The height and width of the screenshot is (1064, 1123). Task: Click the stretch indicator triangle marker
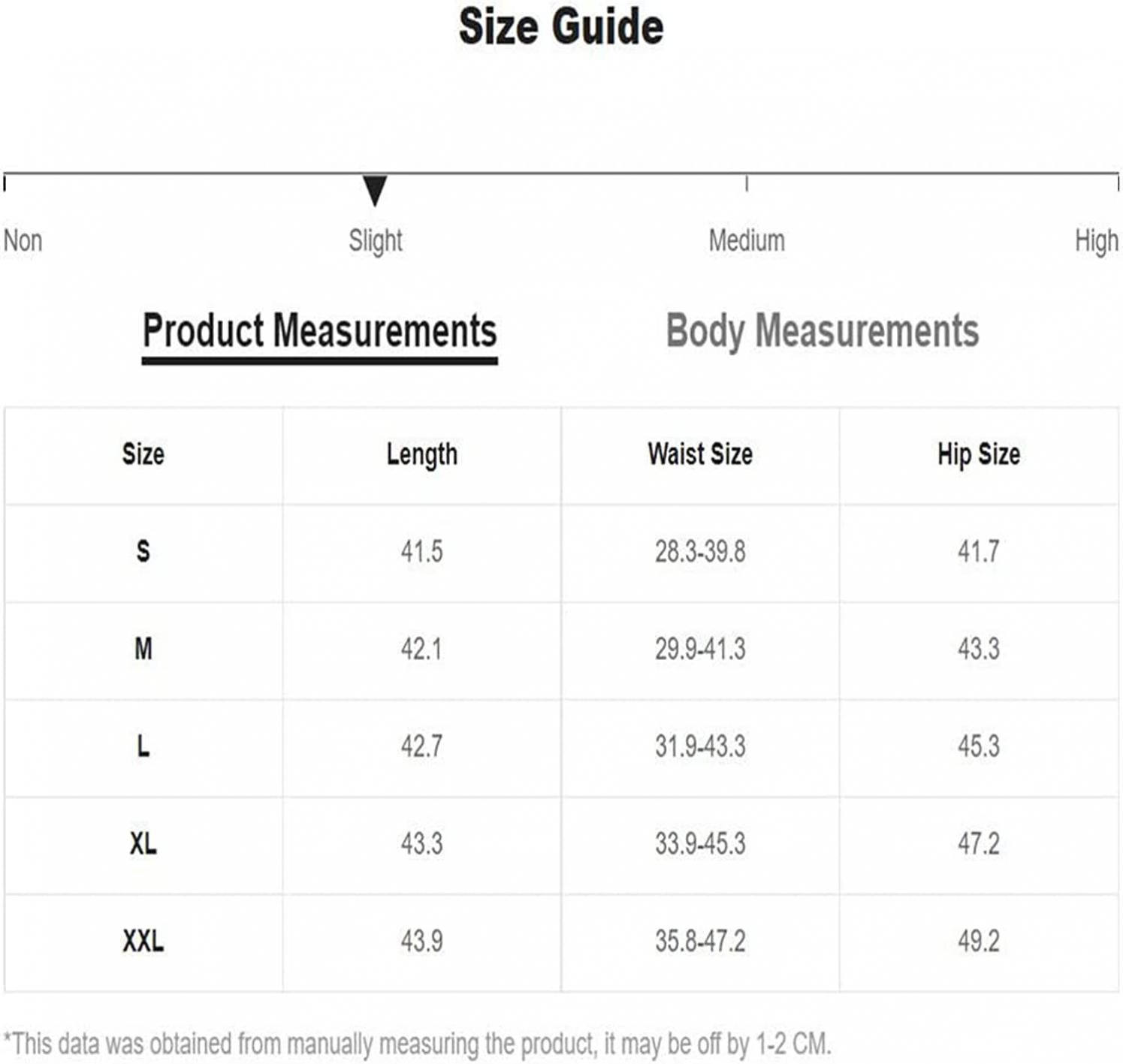click(375, 191)
